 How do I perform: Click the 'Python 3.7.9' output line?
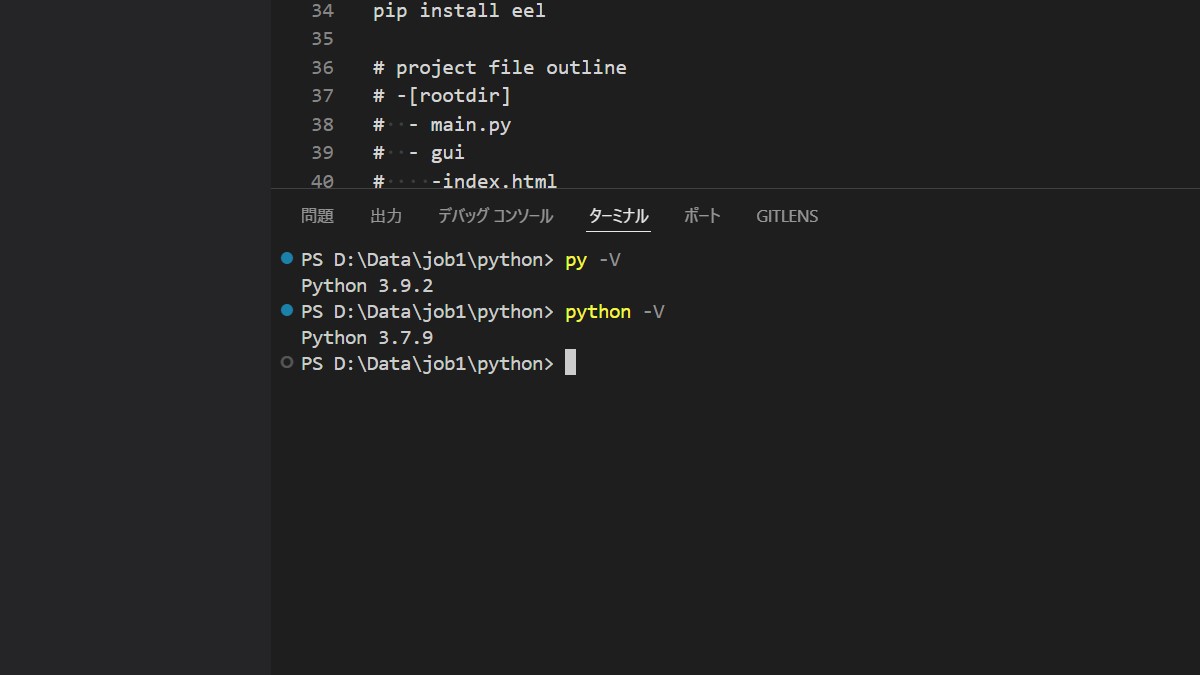coord(367,338)
